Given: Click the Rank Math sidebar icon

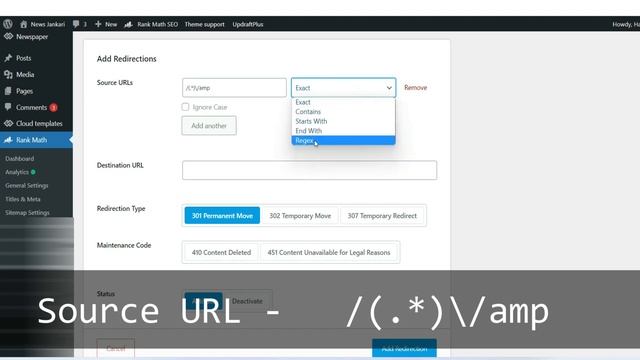Looking at the screenshot, I should 8,140.
